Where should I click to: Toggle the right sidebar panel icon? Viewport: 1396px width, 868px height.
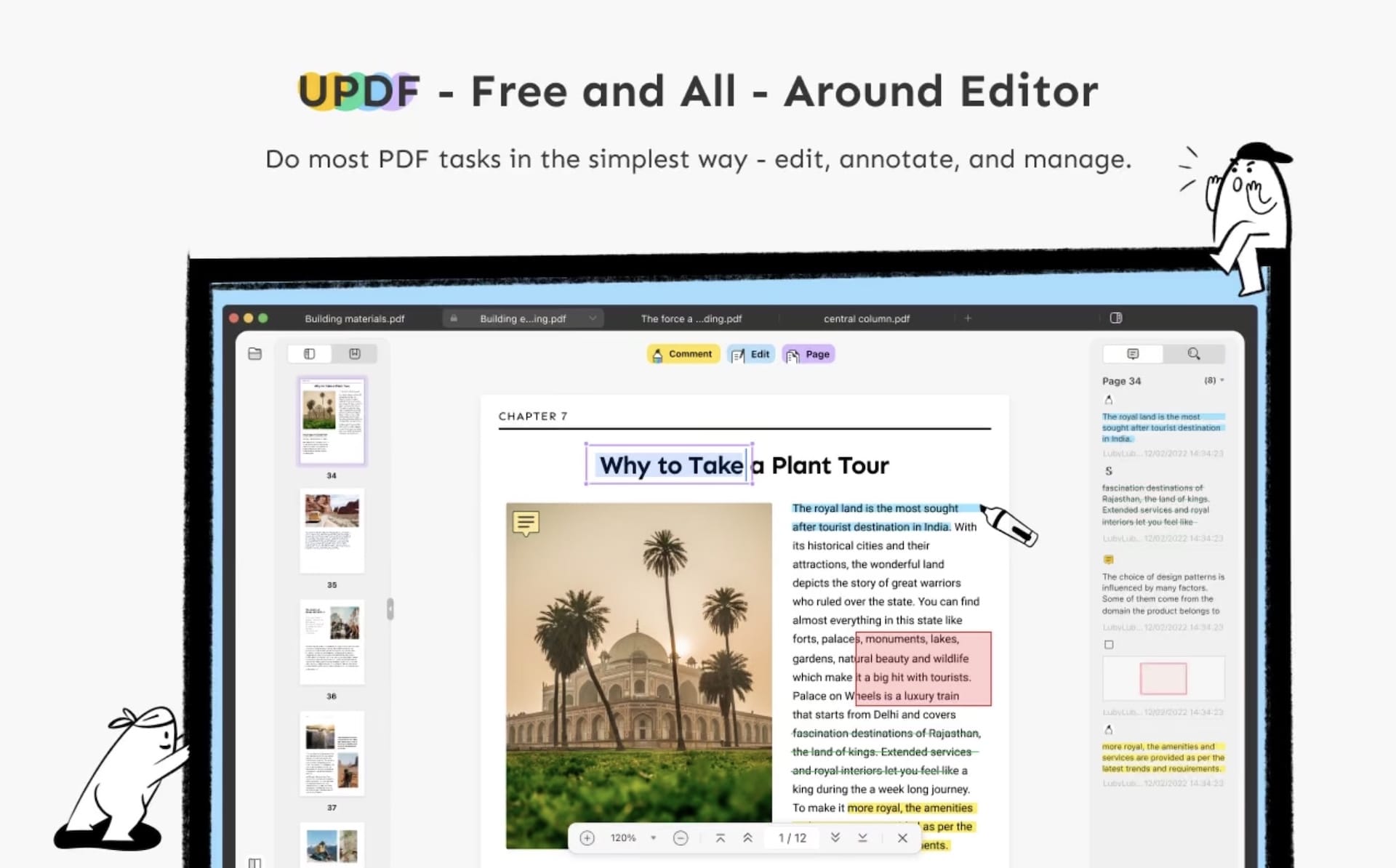click(1116, 318)
